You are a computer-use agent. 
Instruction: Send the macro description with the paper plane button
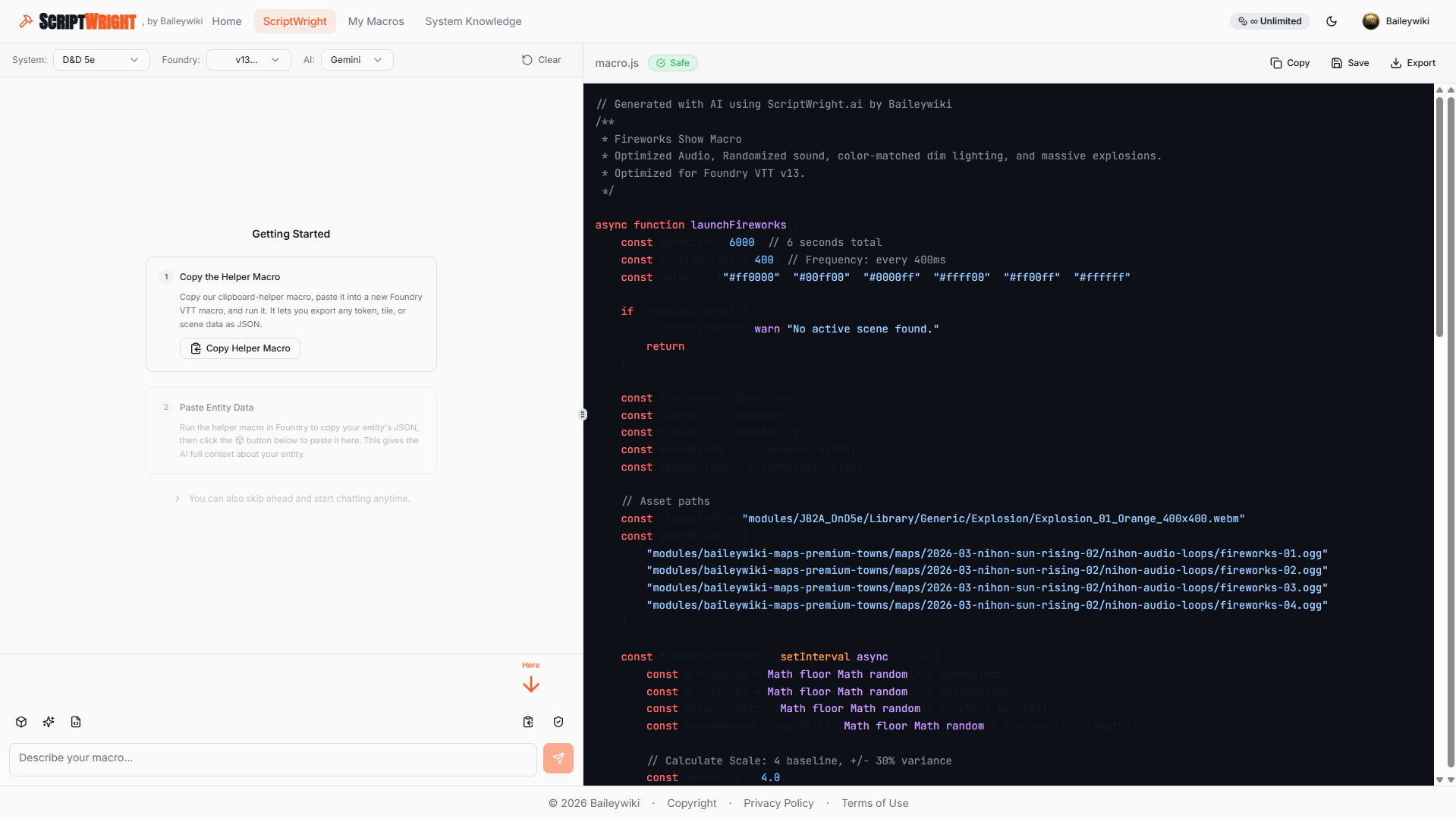pos(558,758)
